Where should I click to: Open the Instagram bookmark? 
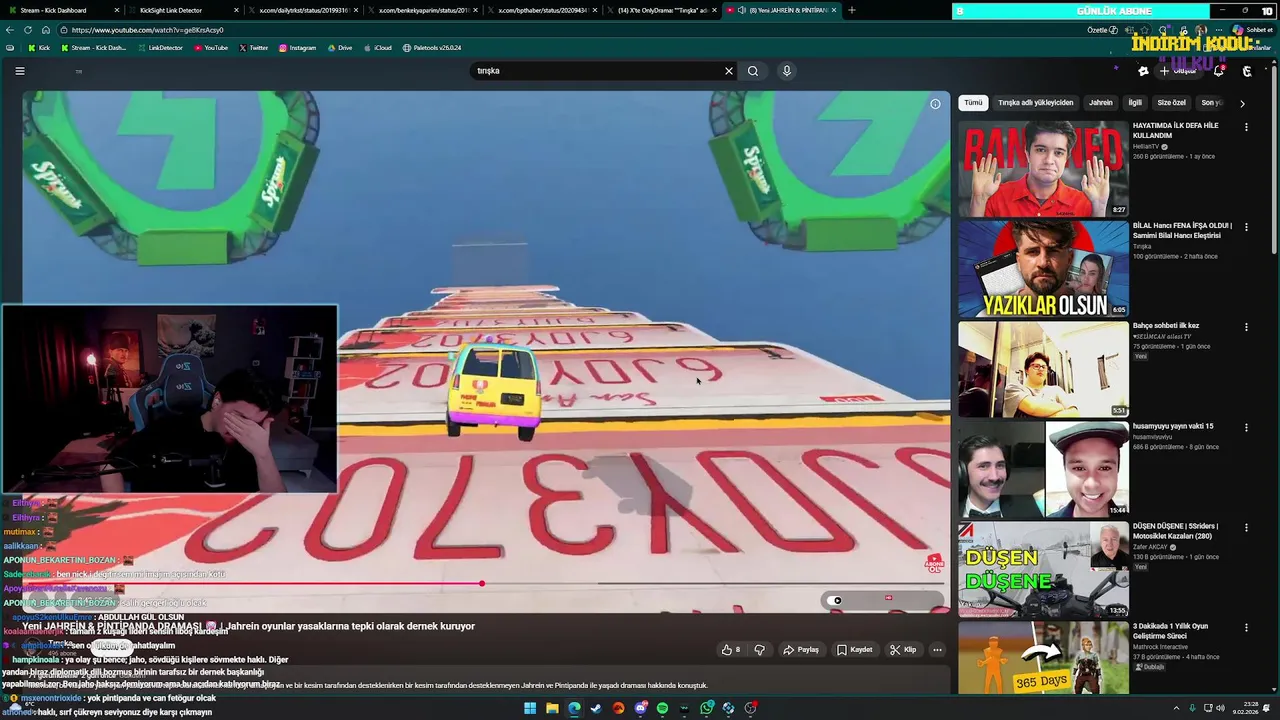coord(297,48)
